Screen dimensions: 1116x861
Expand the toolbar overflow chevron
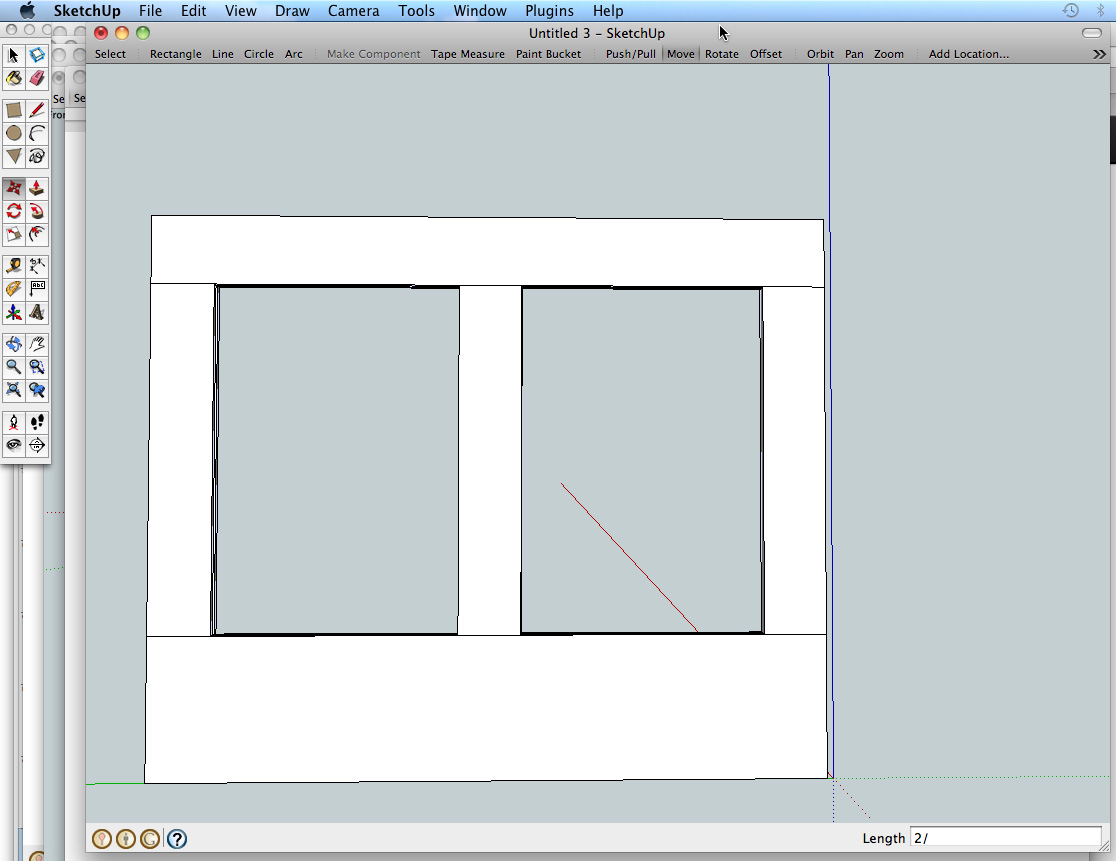tap(1099, 54)
